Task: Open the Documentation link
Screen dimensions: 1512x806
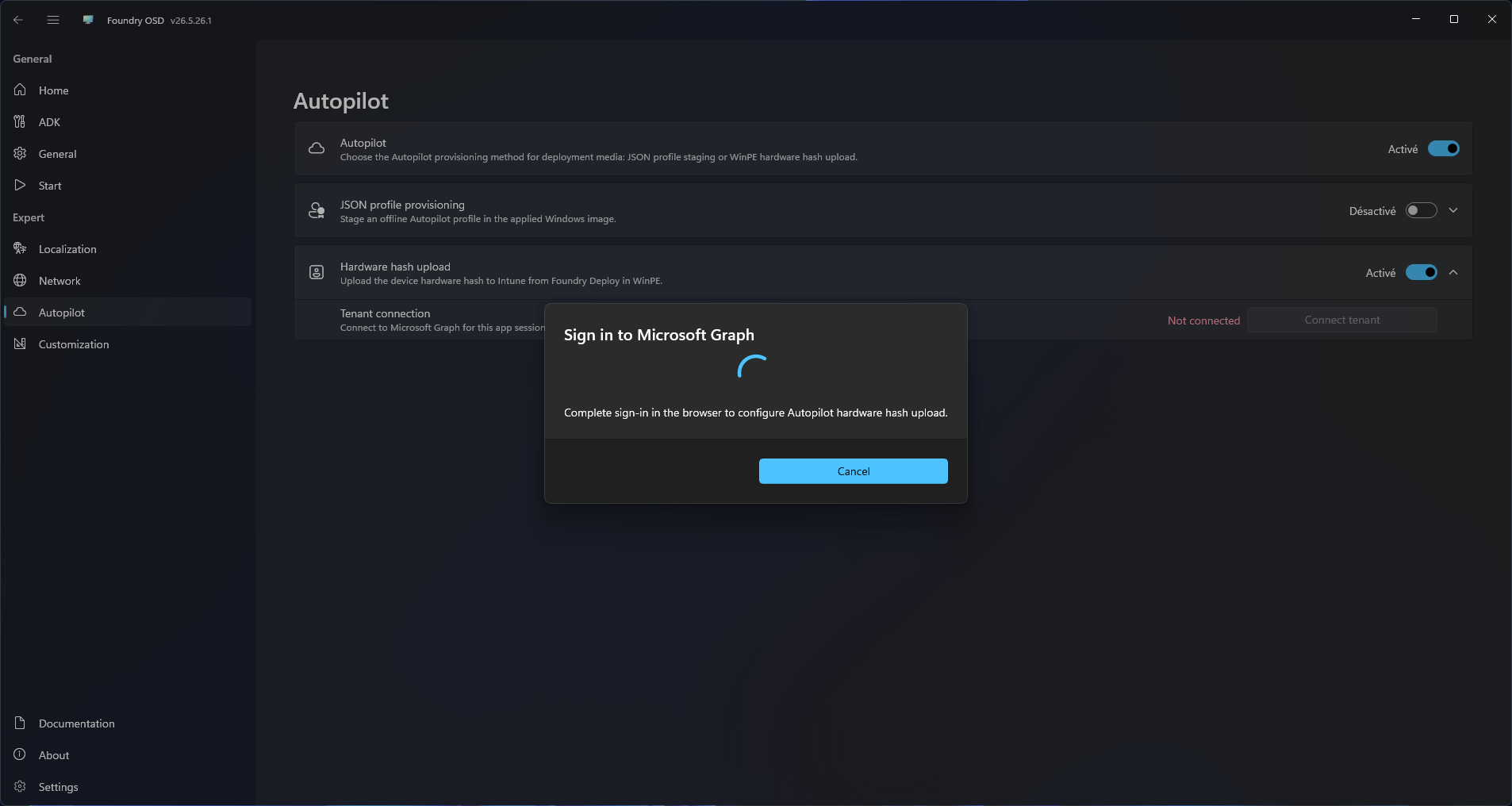Action: [76, 723]
